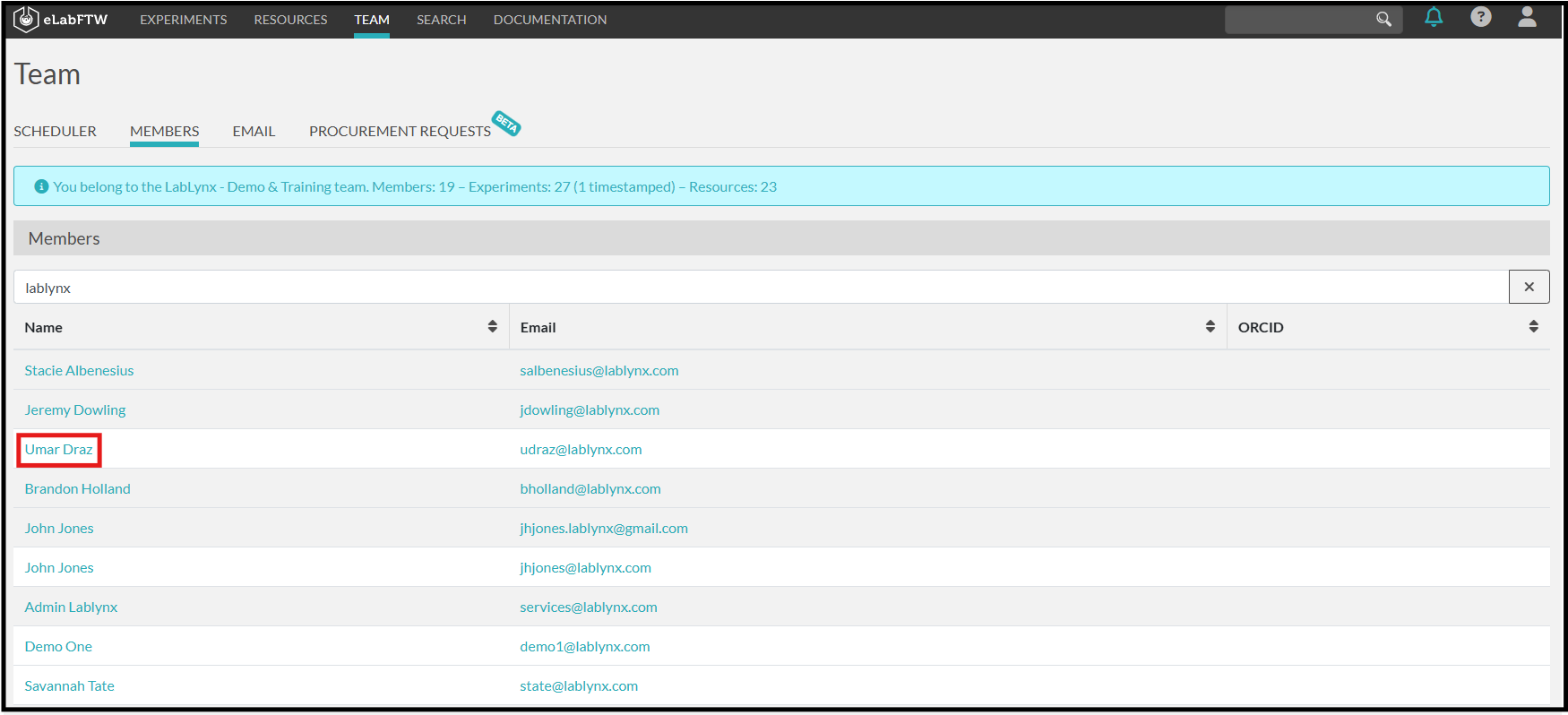Click salbenesius@lablynx.com email link
This screenshot has width=1568, height=715.
coord(599,371)
